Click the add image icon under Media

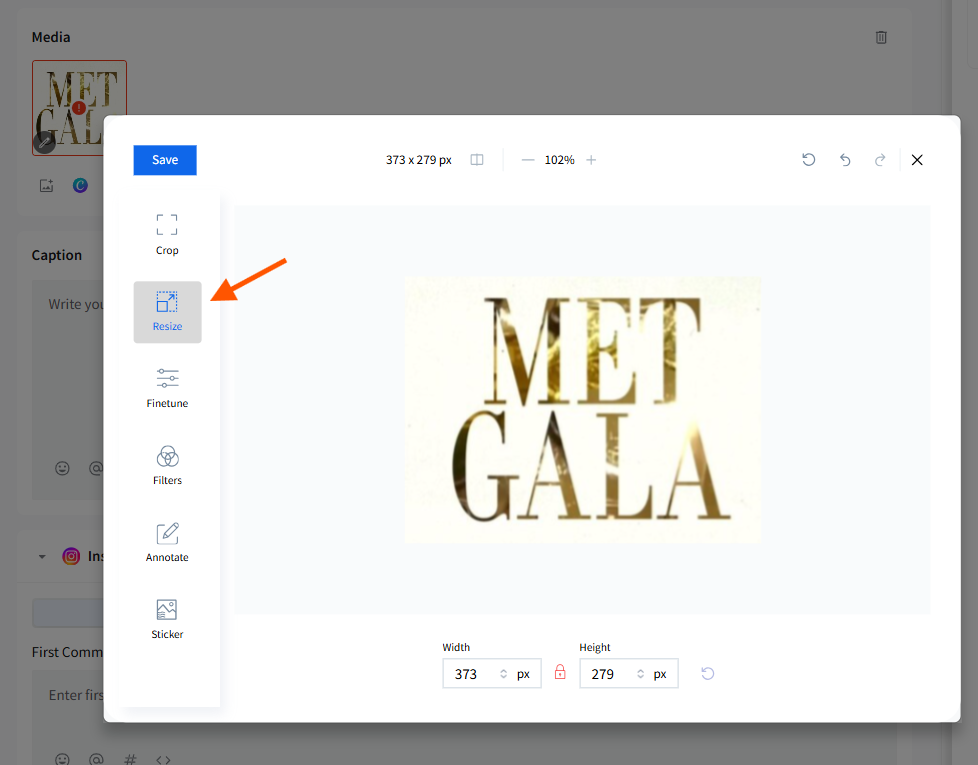pyautogui.click(x=47, y=185)
